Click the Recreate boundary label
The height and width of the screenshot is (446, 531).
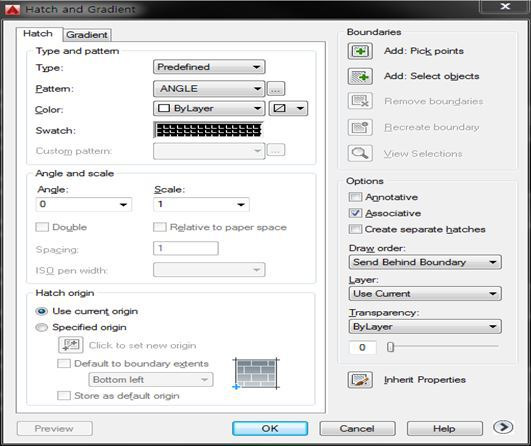(431, 127)
